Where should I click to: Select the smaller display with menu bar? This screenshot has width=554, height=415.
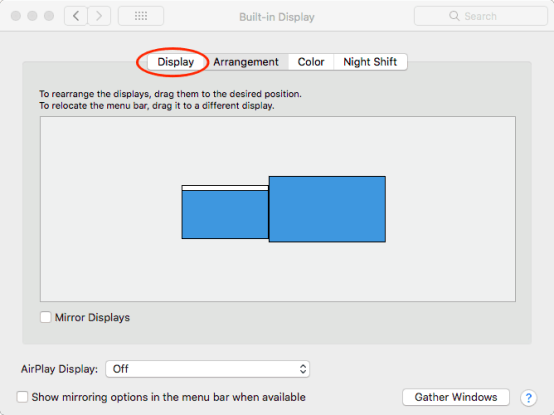tap(225, 212)
